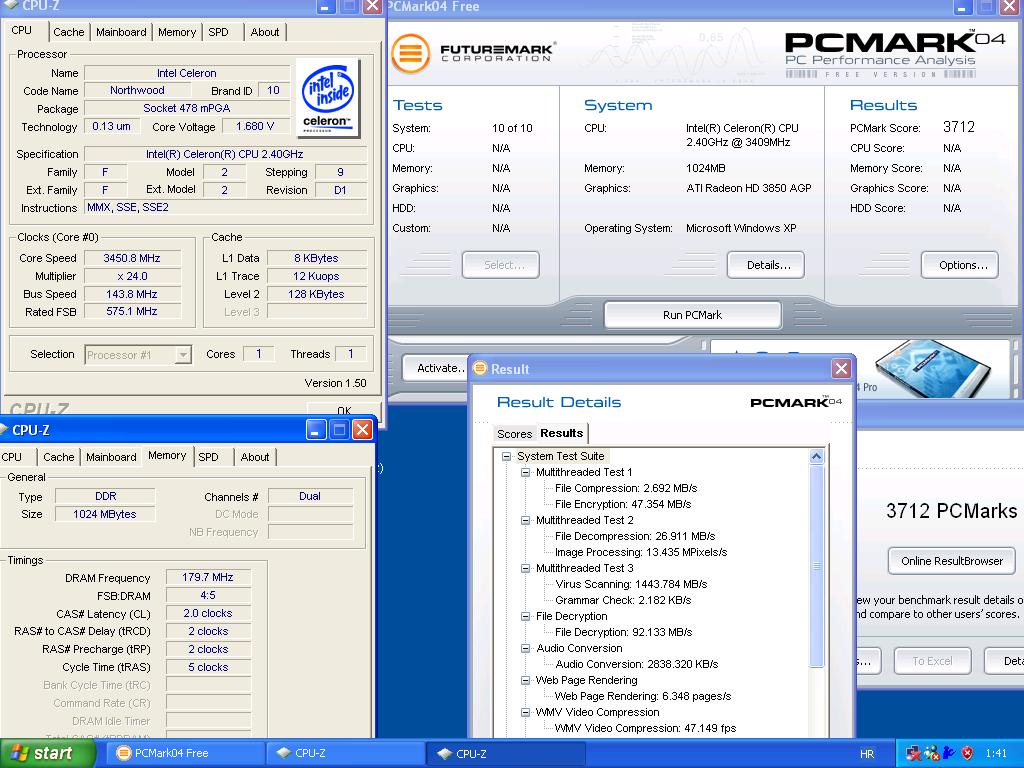Click the Multiplier value x 24.0
Viewport: 1024px width, 768px height.
pos(131,276)
